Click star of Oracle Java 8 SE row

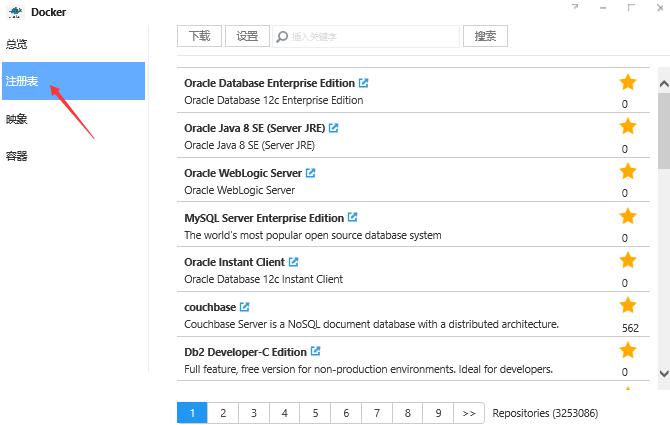[628, 126]
